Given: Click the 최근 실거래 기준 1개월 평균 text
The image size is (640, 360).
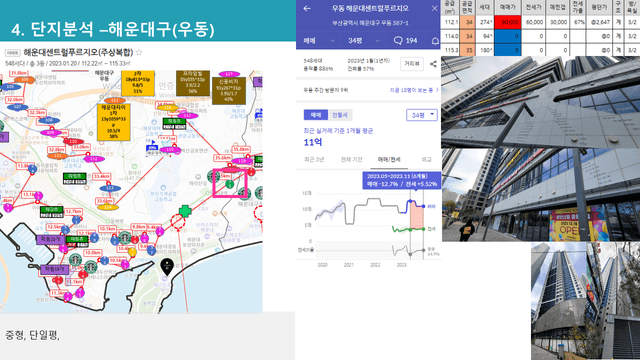Looking at the screenshot, I should pyautogui.click(x=338, y=131).
